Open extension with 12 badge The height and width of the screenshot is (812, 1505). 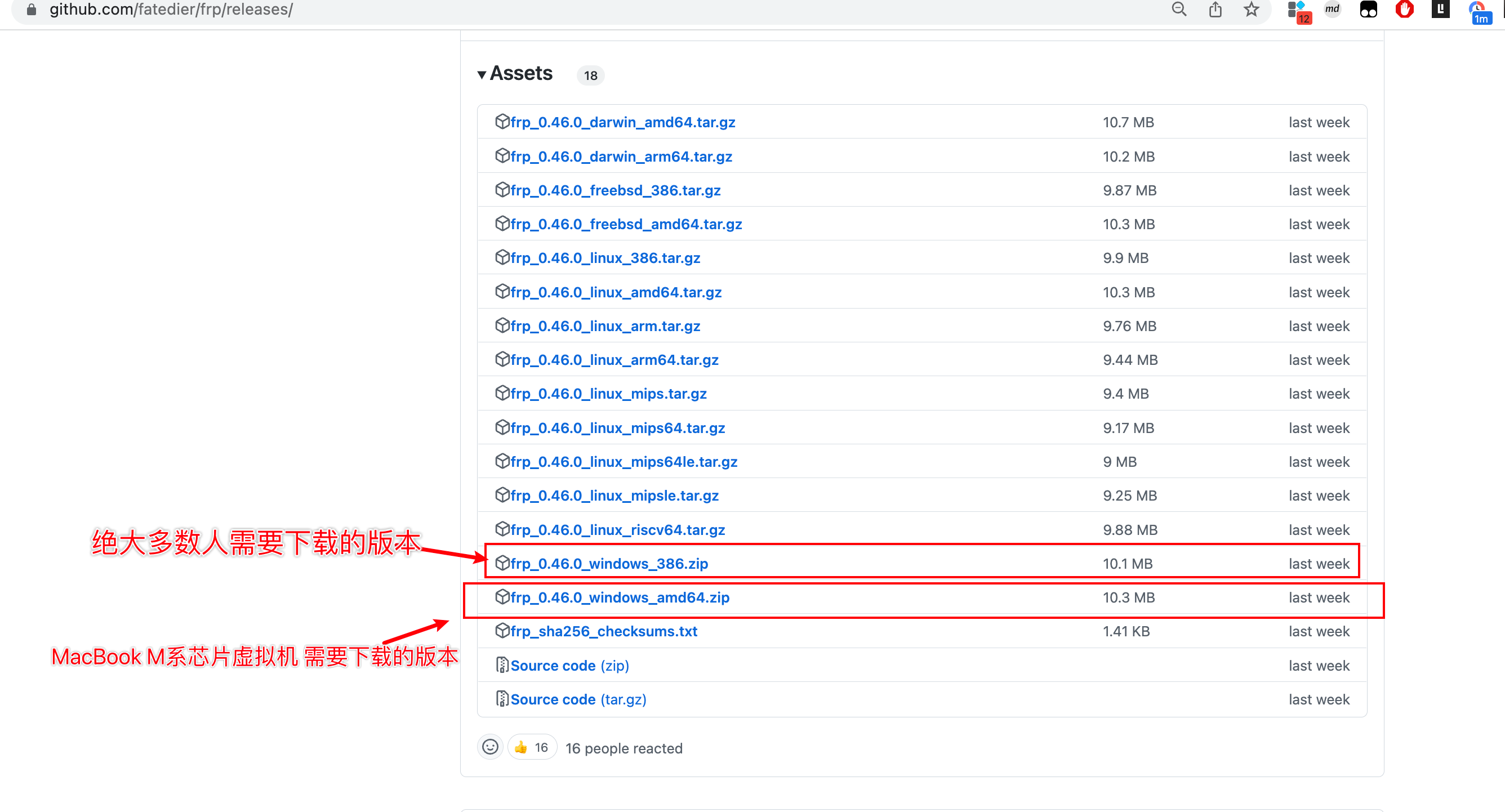[x=1298, y=12]
